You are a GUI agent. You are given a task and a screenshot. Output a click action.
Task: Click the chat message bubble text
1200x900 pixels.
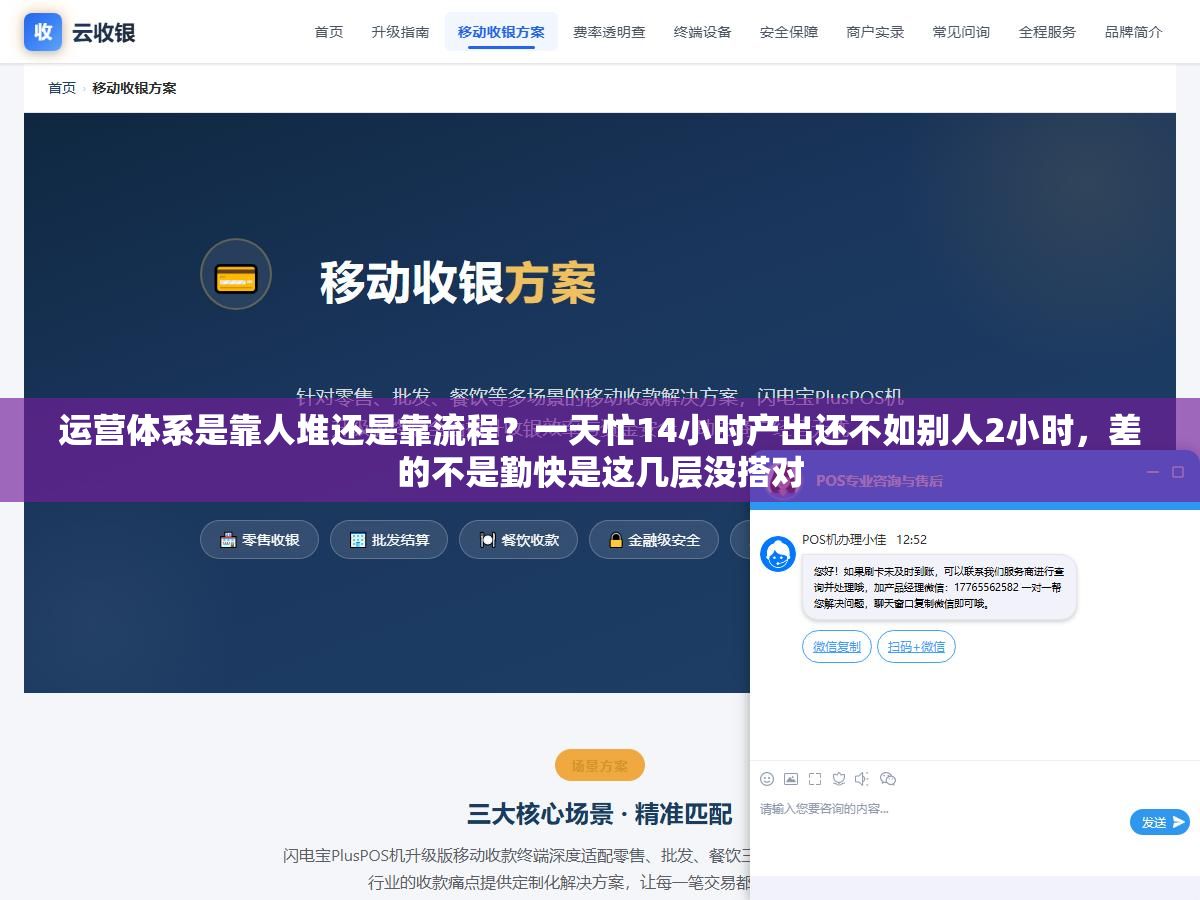[939, 587]
